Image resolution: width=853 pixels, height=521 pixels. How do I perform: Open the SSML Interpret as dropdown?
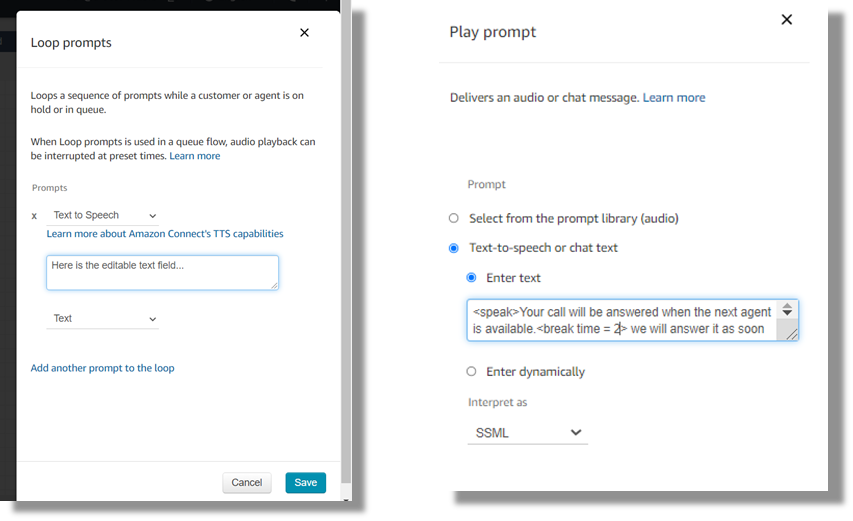pyautogui.click(x=527, y=433)
